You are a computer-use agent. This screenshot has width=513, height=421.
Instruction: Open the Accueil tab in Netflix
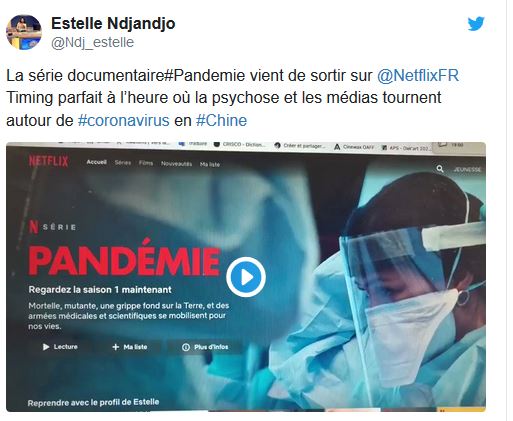pos(96,162)
